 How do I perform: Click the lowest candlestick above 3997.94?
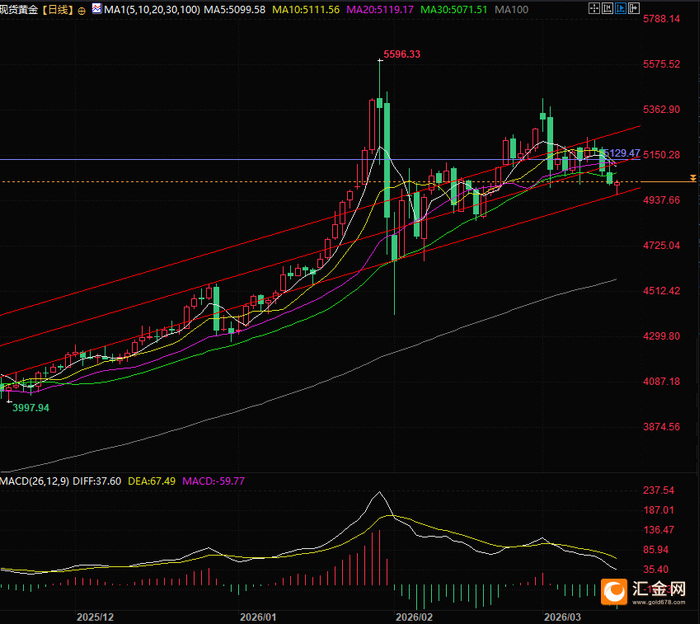pyautogui.click(x=8, y=392)
